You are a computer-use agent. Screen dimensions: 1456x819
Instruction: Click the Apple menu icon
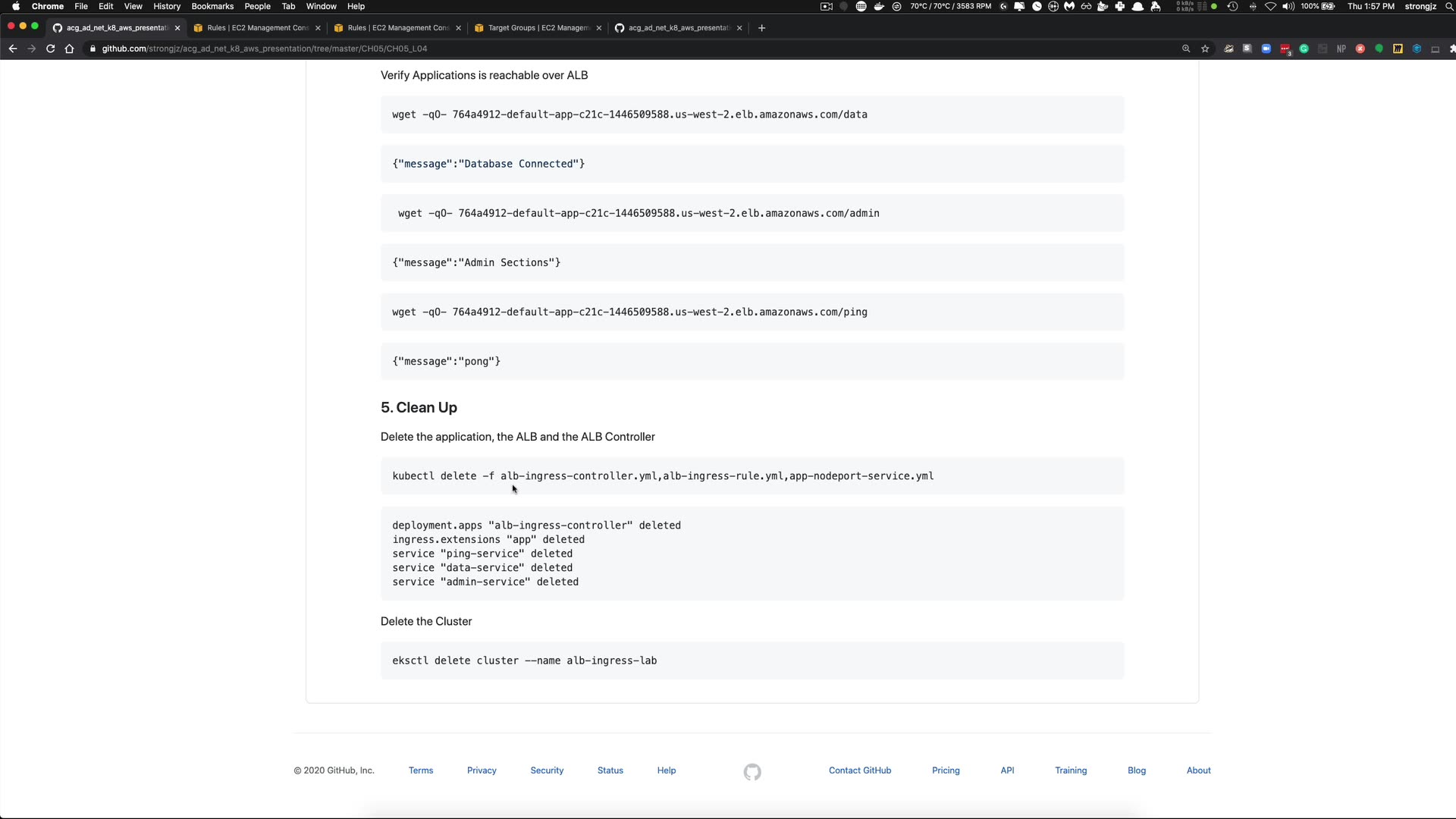pos(15,6)
